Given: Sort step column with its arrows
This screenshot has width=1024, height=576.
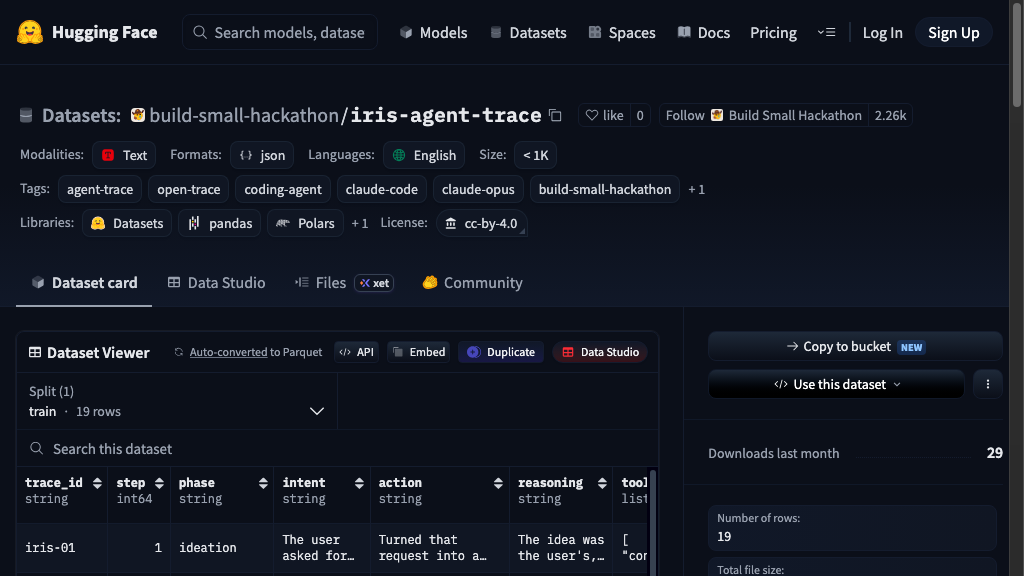Looking at the screenshot, I should [x=159, y=483].
